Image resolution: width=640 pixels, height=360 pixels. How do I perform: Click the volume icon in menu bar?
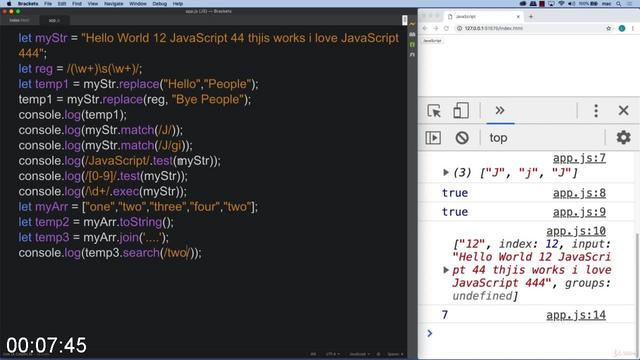(x=571, y=4)
